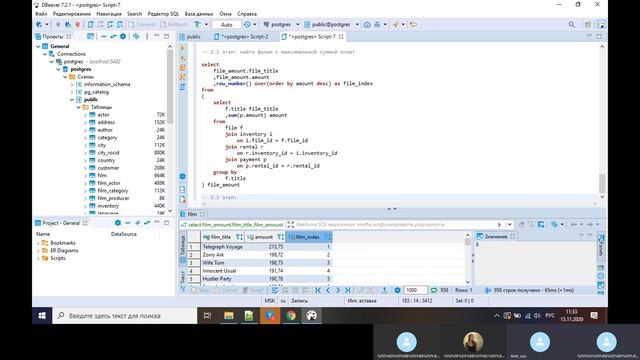640x360 pixels.
Task: Click the 215,75 amount cell
Action: click(x=265, y=247)
